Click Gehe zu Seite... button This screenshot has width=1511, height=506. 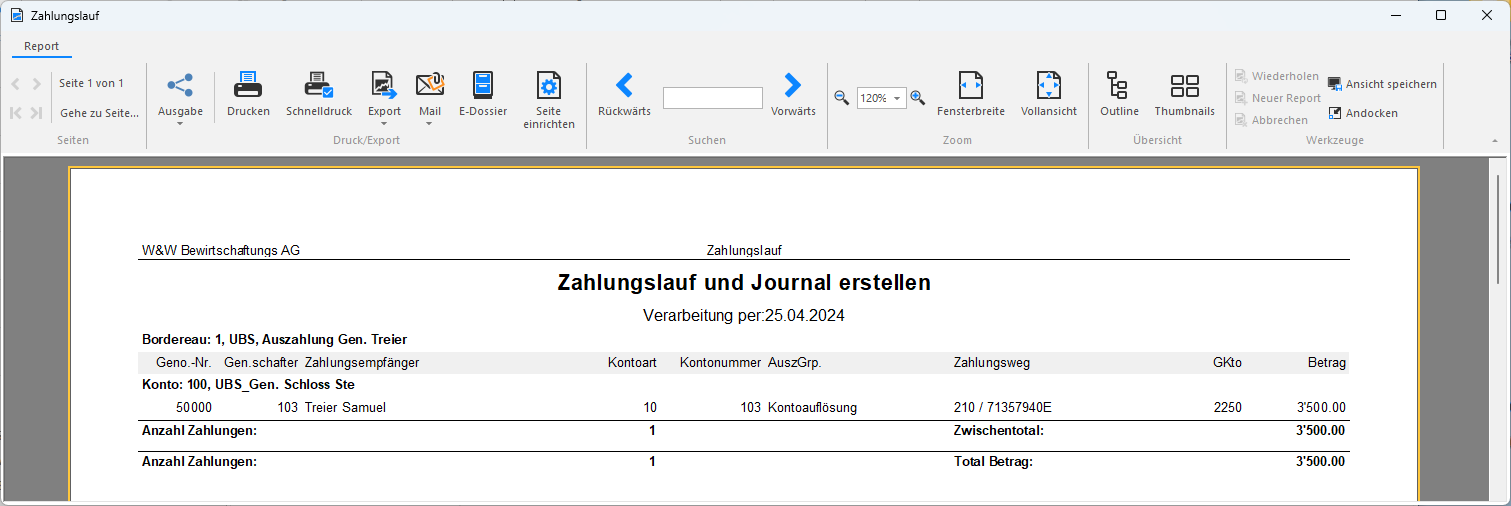(99, 113)
